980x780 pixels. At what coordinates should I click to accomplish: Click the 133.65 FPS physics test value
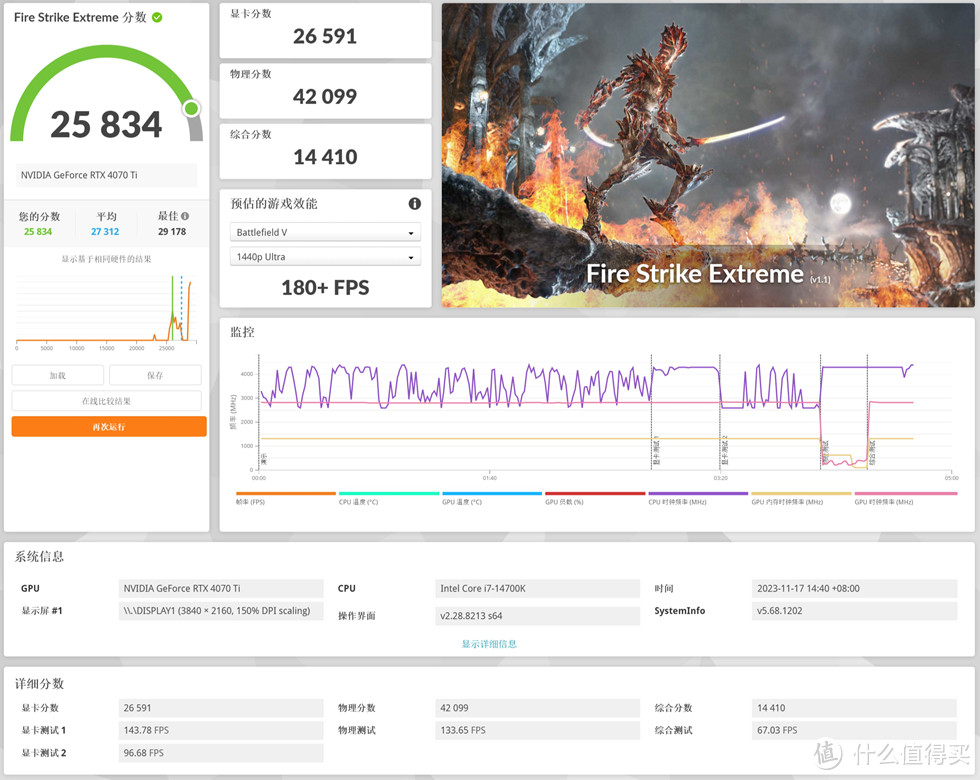538,730
